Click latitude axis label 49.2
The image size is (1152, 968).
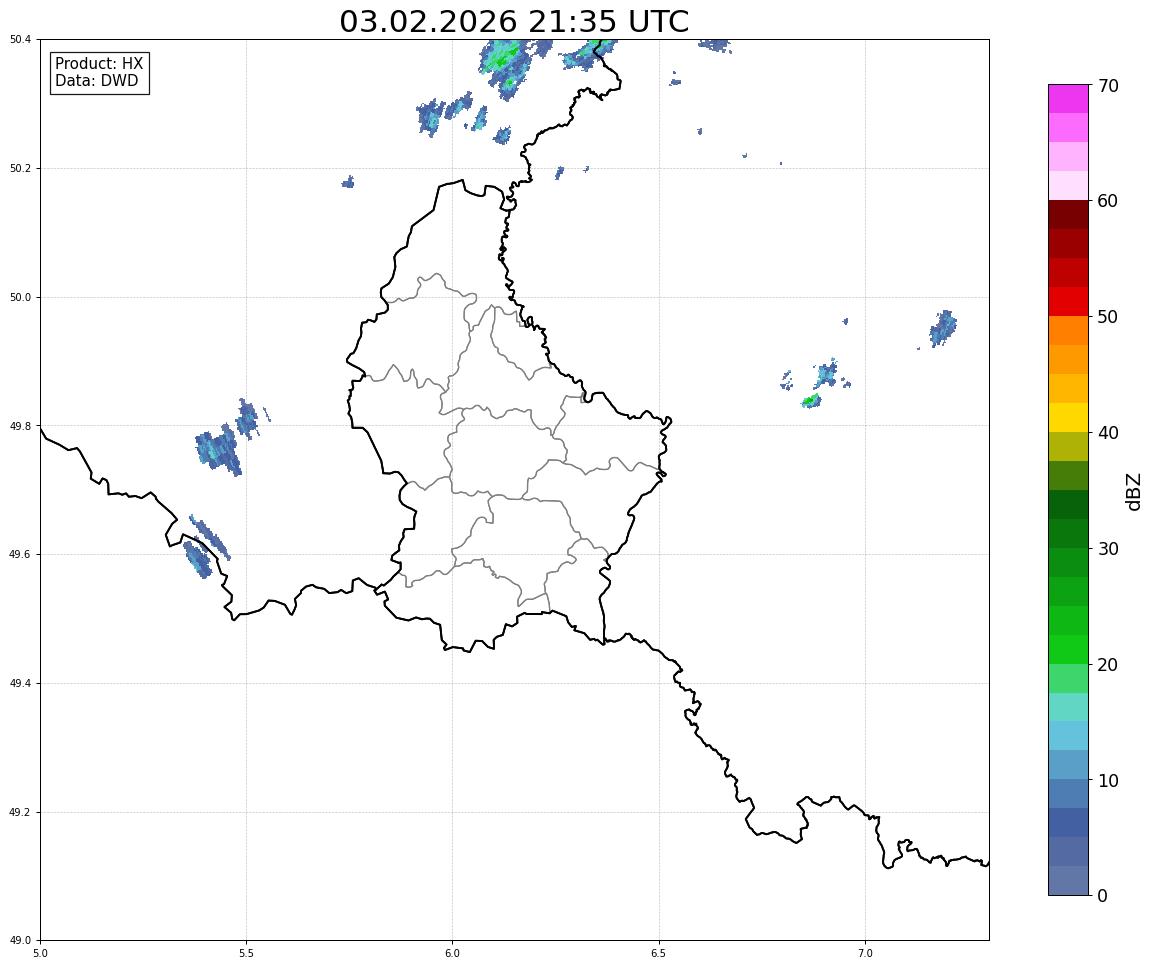pos(21,812)
